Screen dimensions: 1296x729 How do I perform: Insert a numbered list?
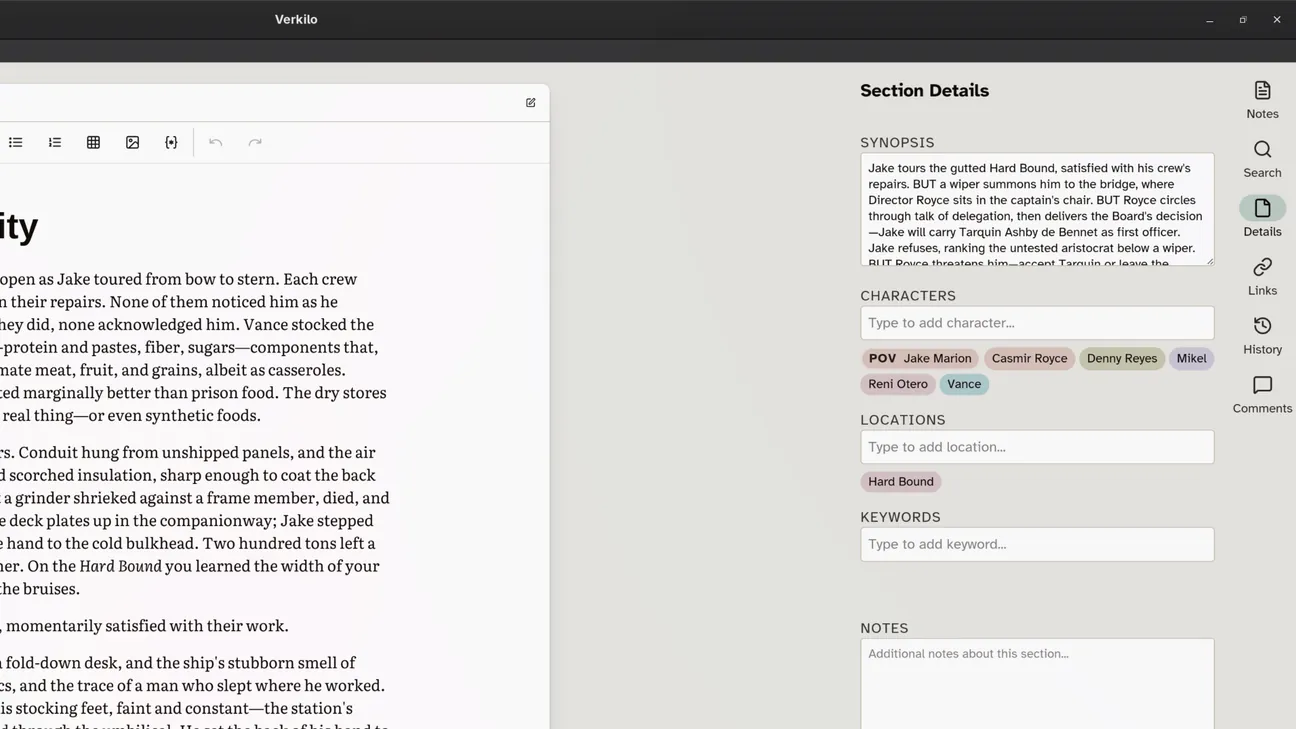tap(55, 143)
